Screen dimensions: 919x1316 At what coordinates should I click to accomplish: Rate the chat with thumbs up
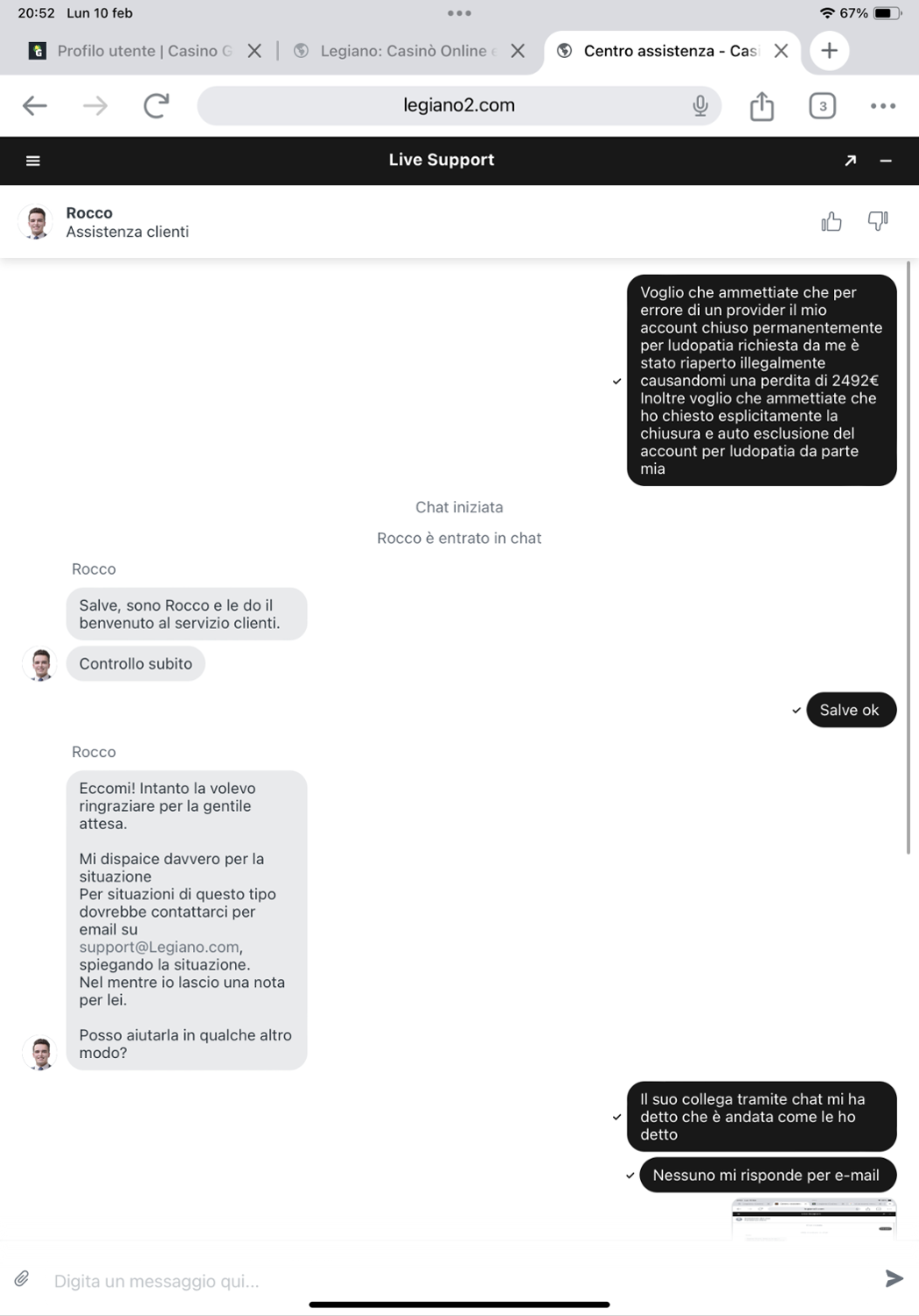click(x=831, y=222)
